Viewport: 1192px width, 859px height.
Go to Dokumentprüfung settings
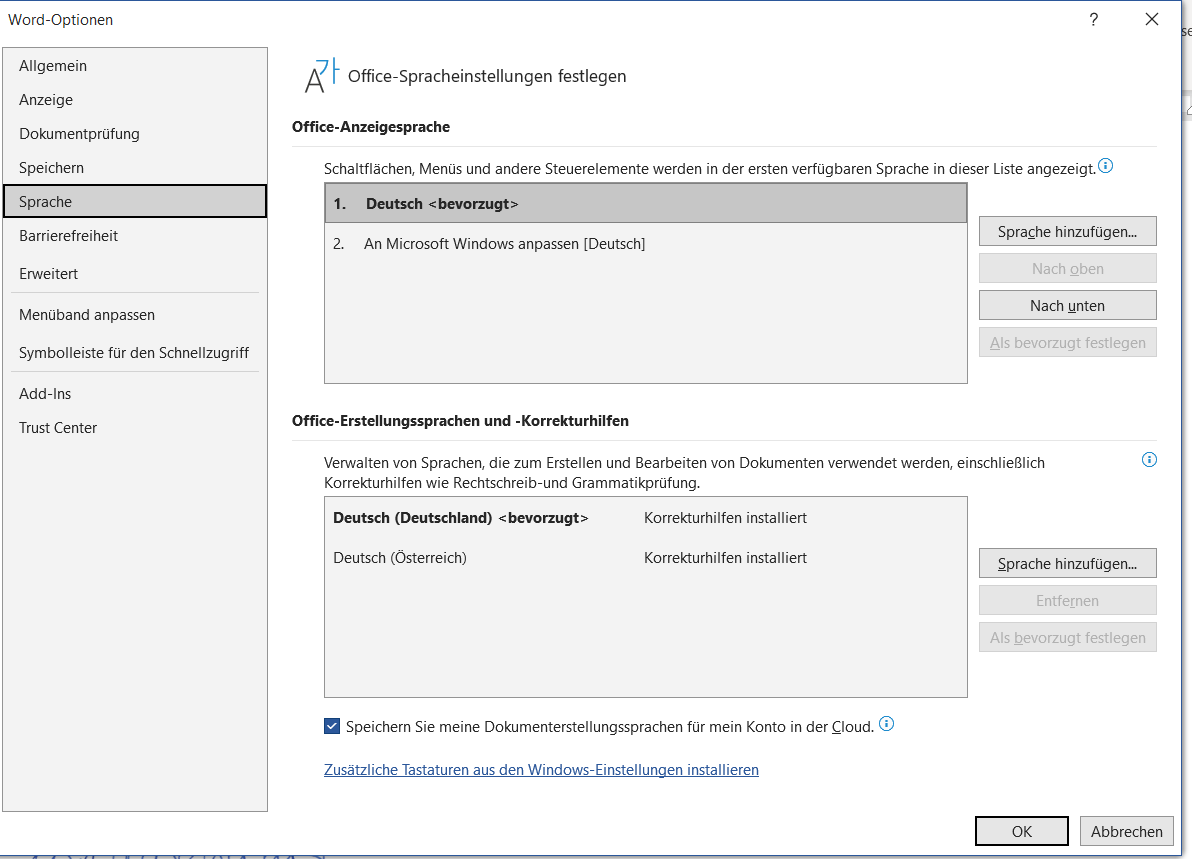tap(135, 134)
